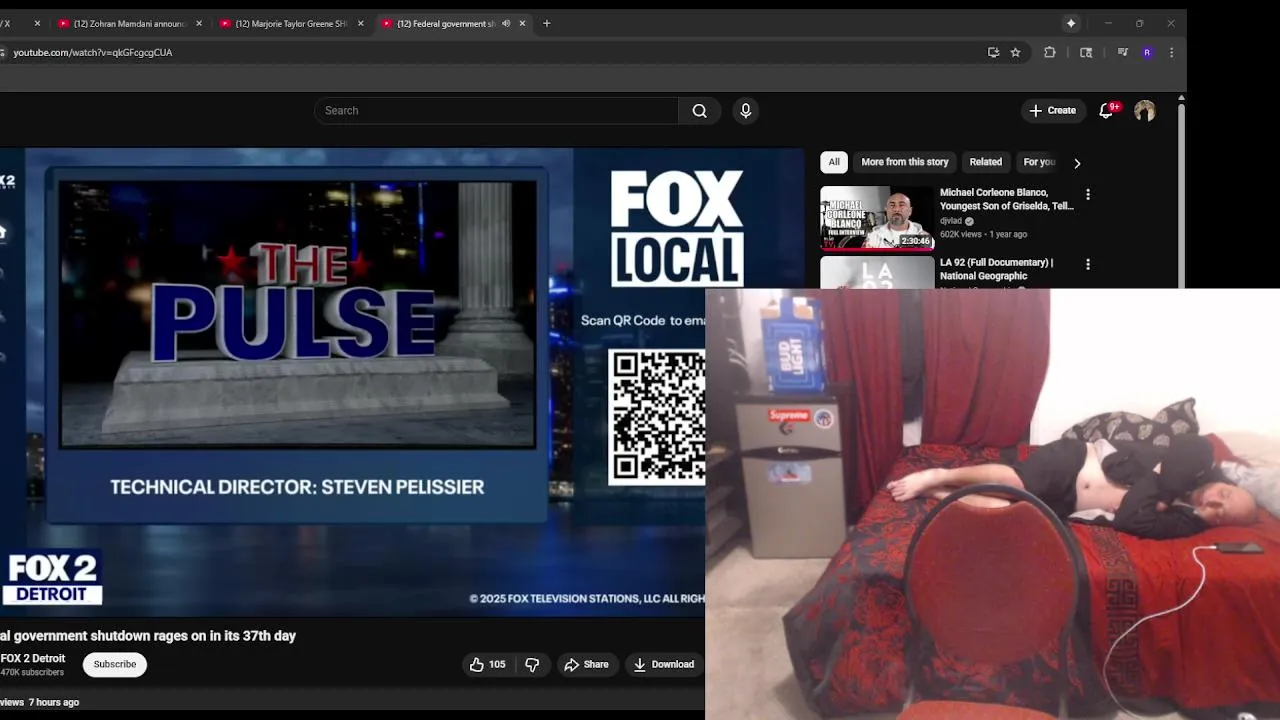The width and height of the screenshot is (1280, 720).
Task: Show more filter chips with right chevron
Action: [1077, 163]
